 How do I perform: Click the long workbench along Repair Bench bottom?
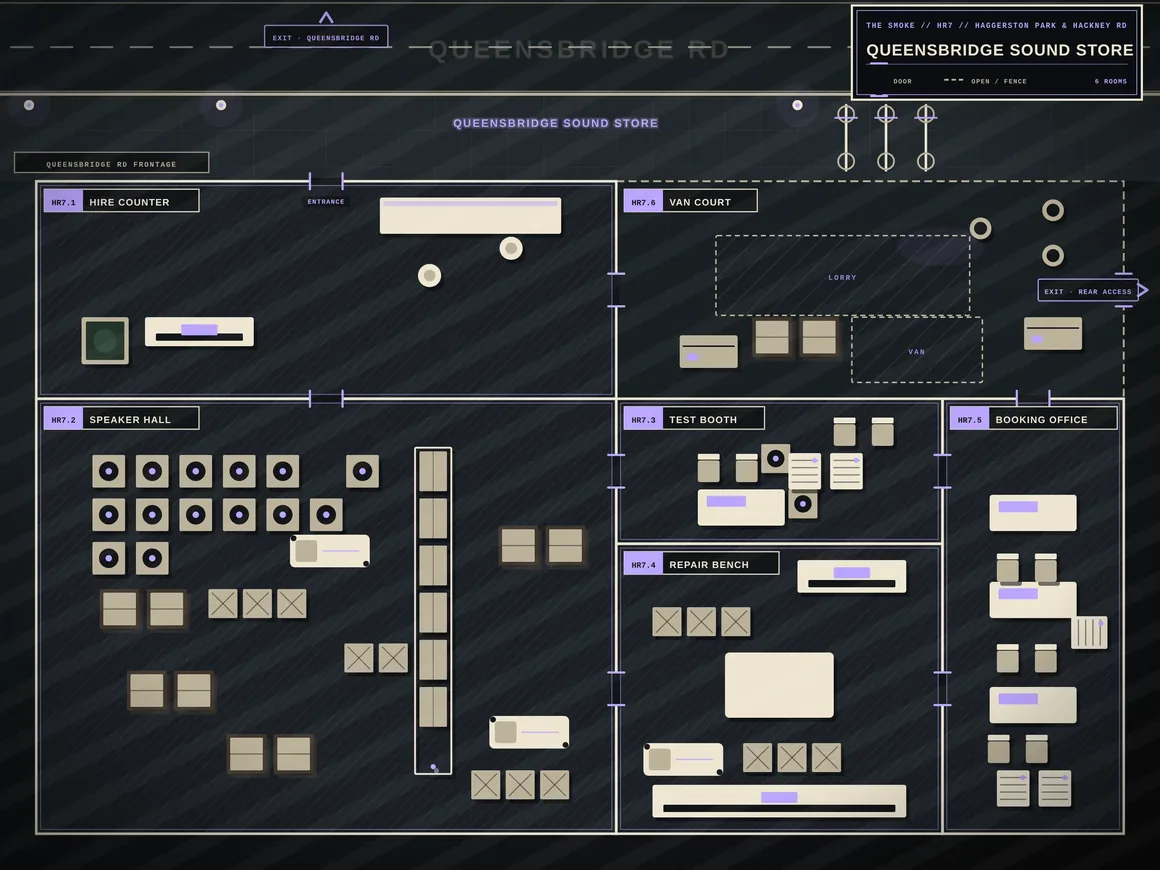pos(779,801)
